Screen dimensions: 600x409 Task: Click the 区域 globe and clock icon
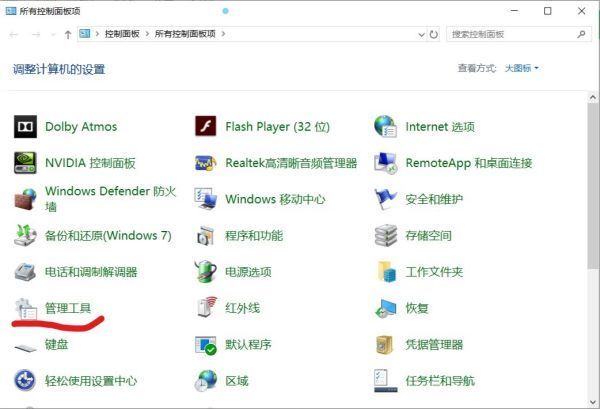[205, 381]
